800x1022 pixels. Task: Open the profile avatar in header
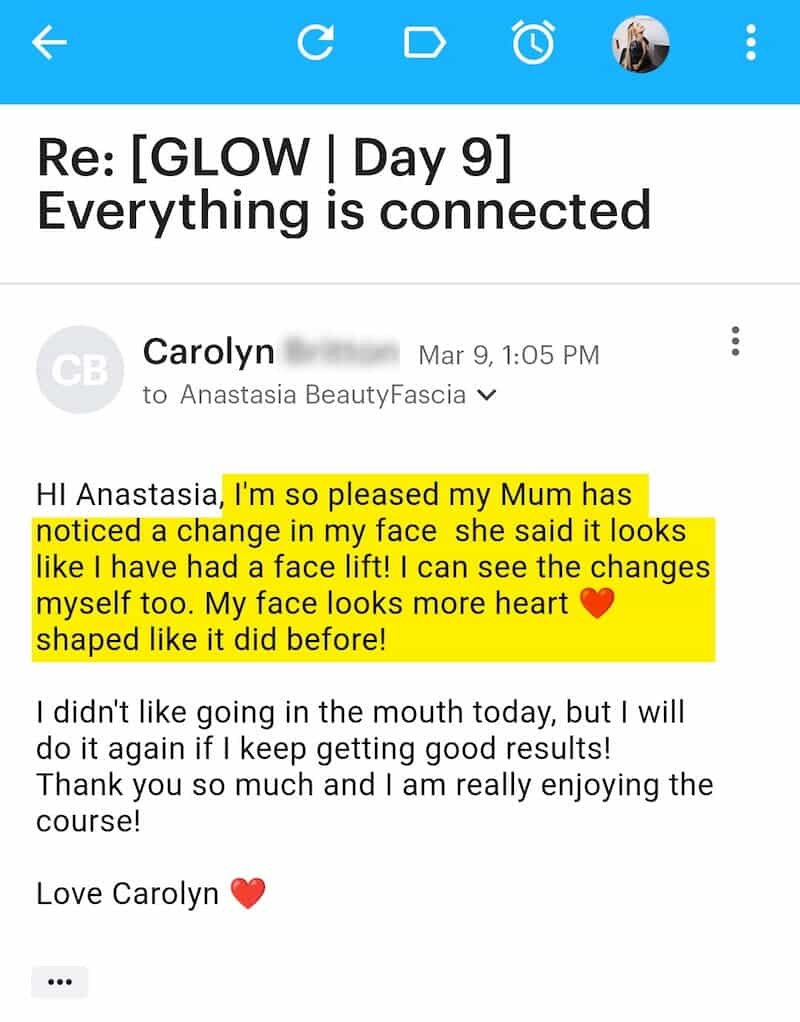point(640,44)
